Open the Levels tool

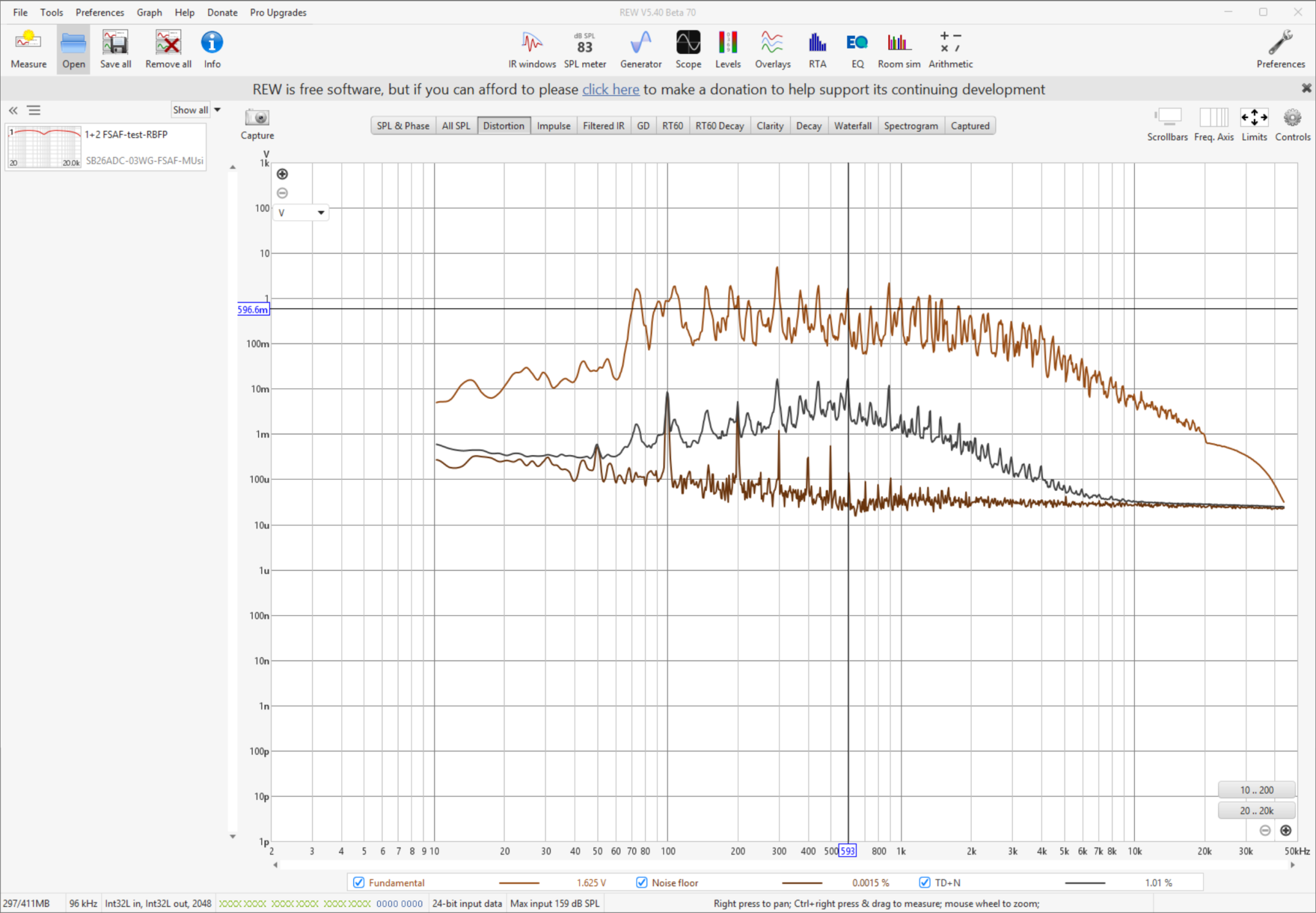(x=728, y=49)
